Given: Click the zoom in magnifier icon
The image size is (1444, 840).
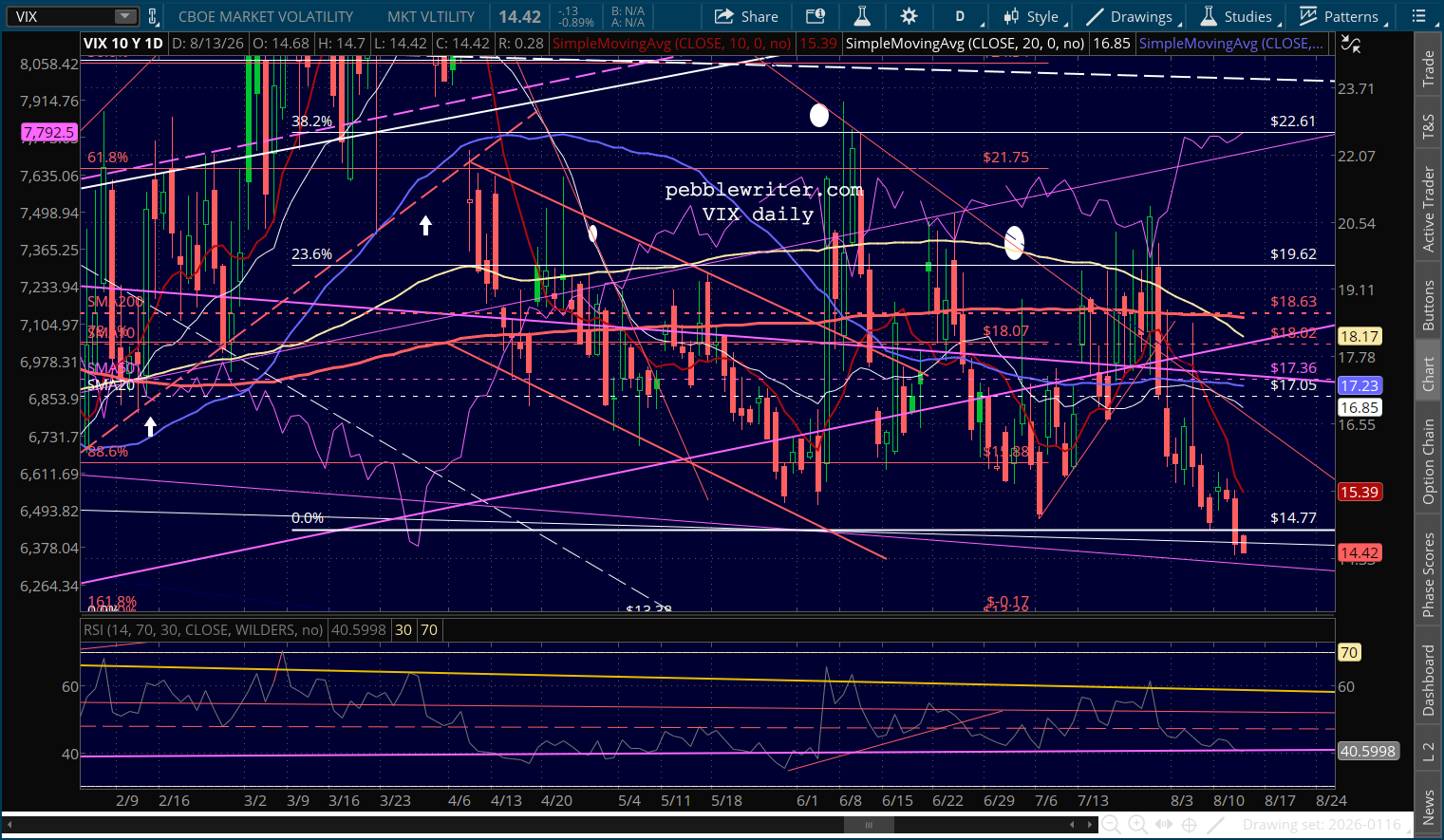Looking at the screenshot, I should (1136, 825).
